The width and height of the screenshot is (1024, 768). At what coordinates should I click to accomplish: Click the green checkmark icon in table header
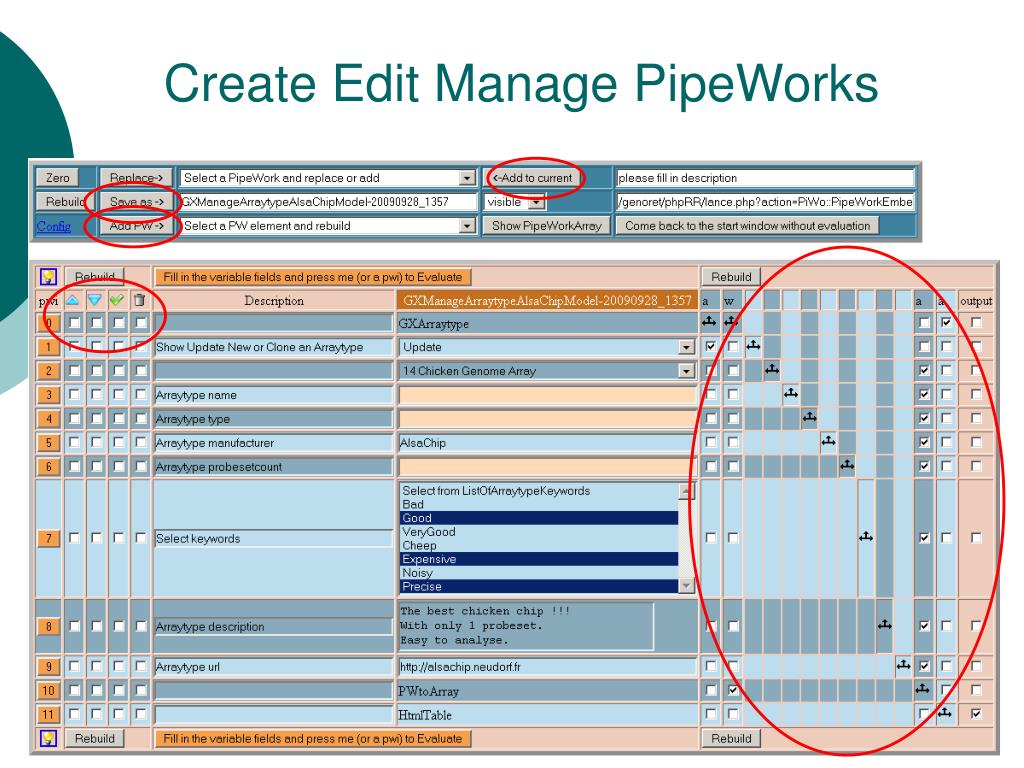pyautogui.click(x=117, y=300)
